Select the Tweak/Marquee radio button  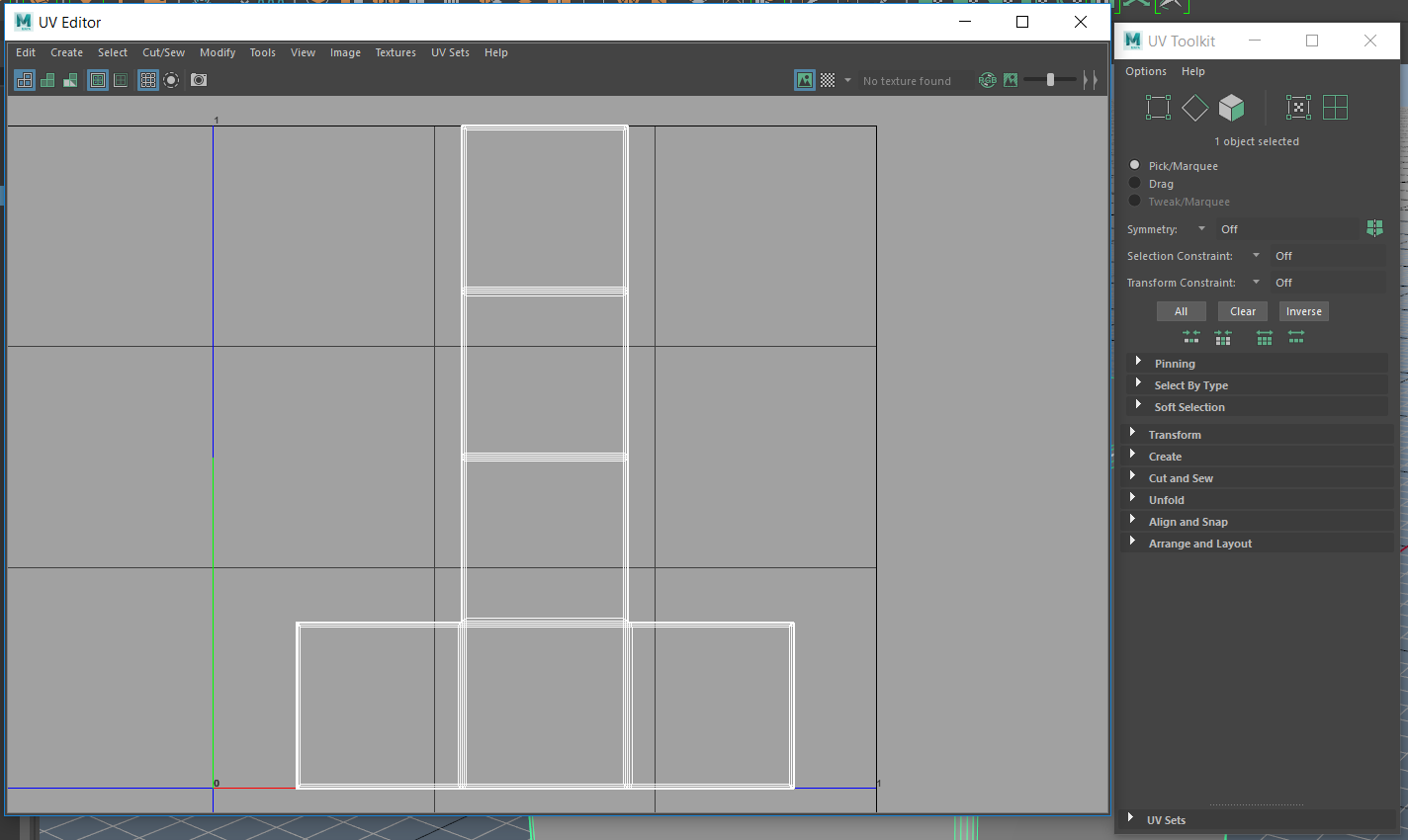click(x=1134, y=201)
